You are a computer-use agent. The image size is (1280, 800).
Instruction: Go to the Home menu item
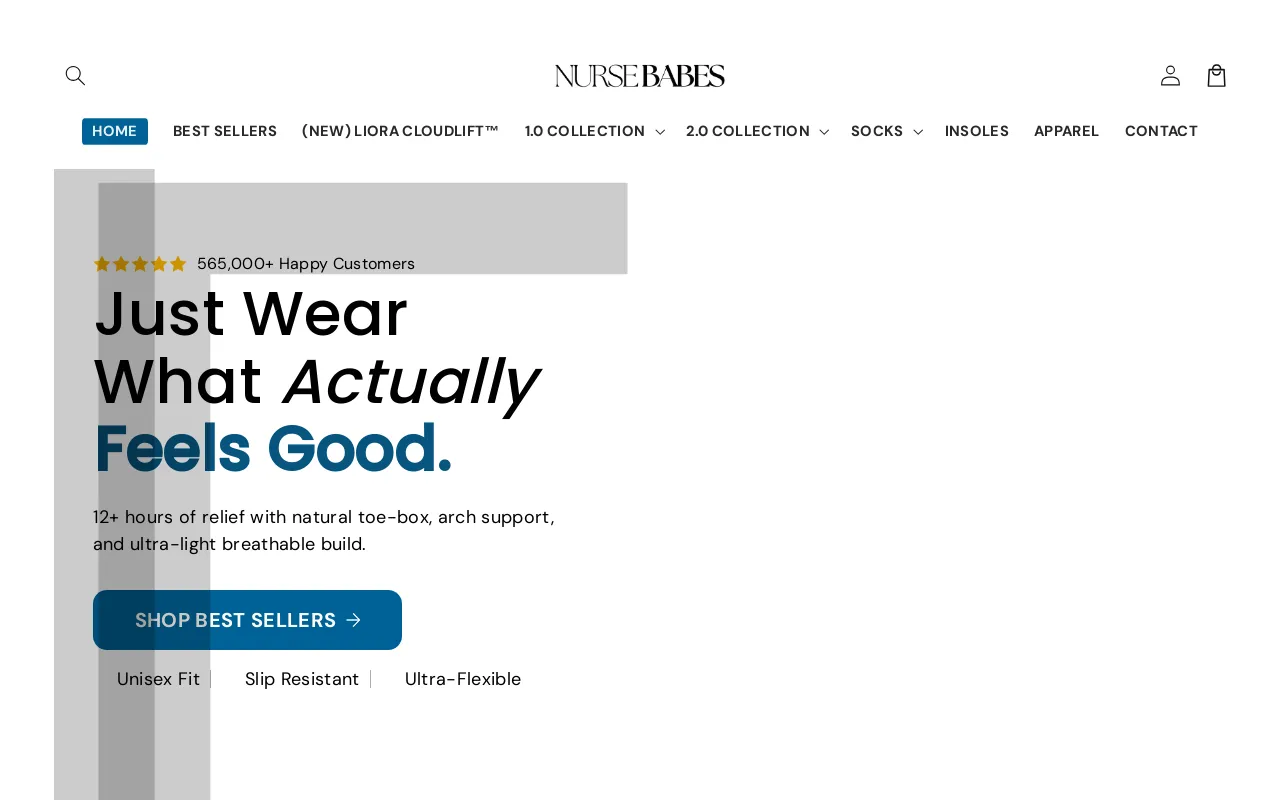coord(115,131)
